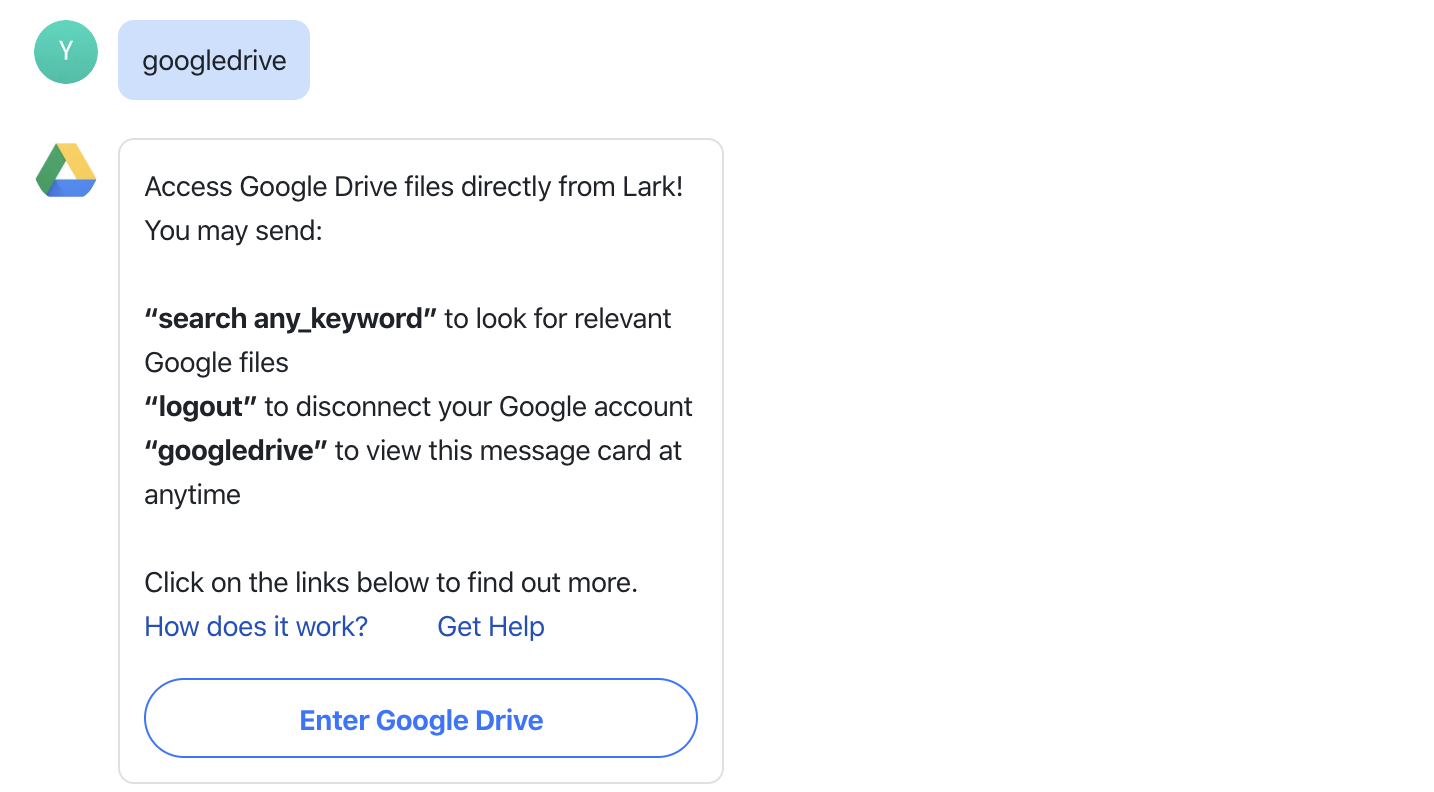Click the word "anytime" in the card
The image size is (1434, 792).
(x=193, y=495)
